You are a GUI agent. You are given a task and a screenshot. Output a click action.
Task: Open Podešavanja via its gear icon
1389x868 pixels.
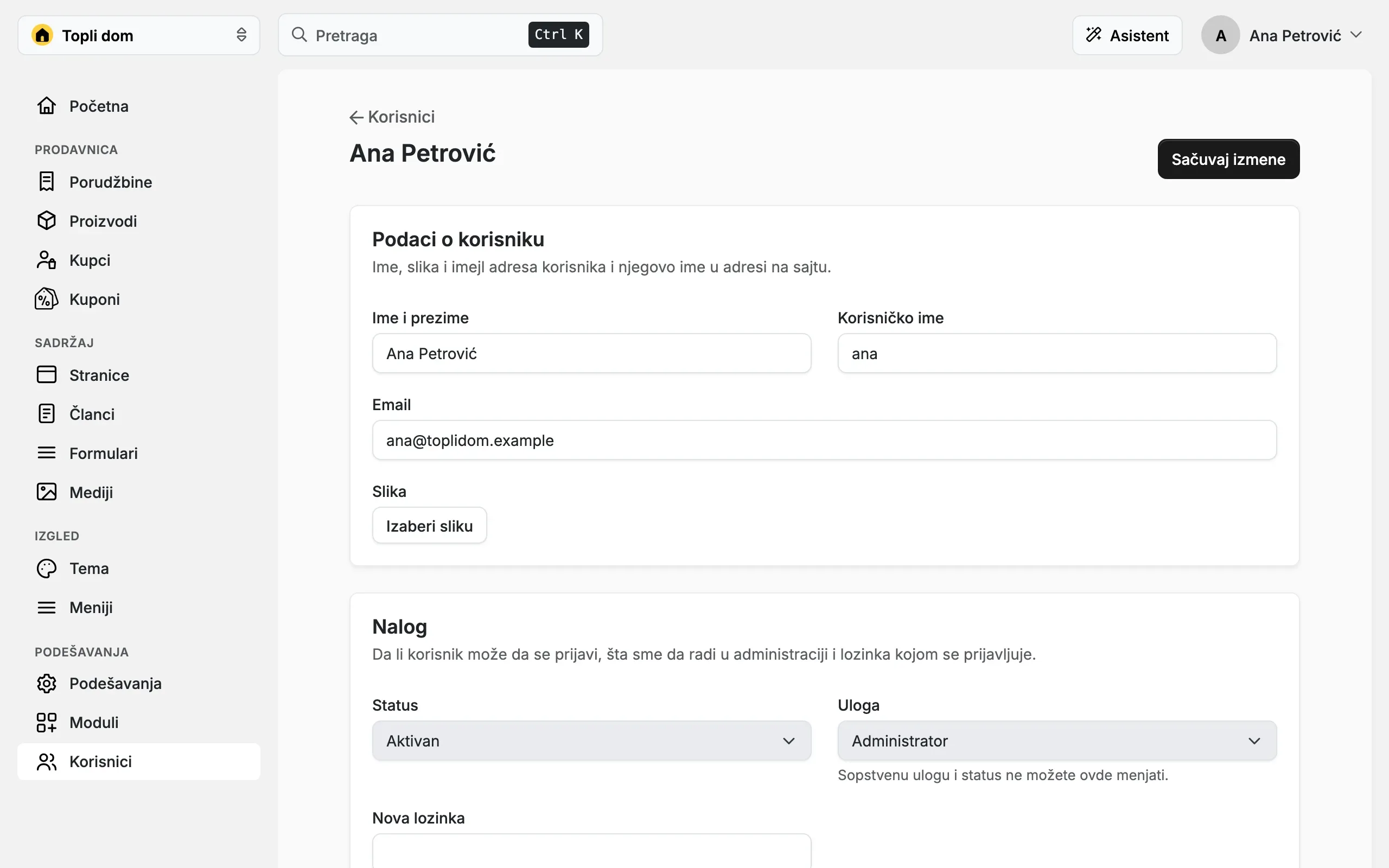pos(47,683)
